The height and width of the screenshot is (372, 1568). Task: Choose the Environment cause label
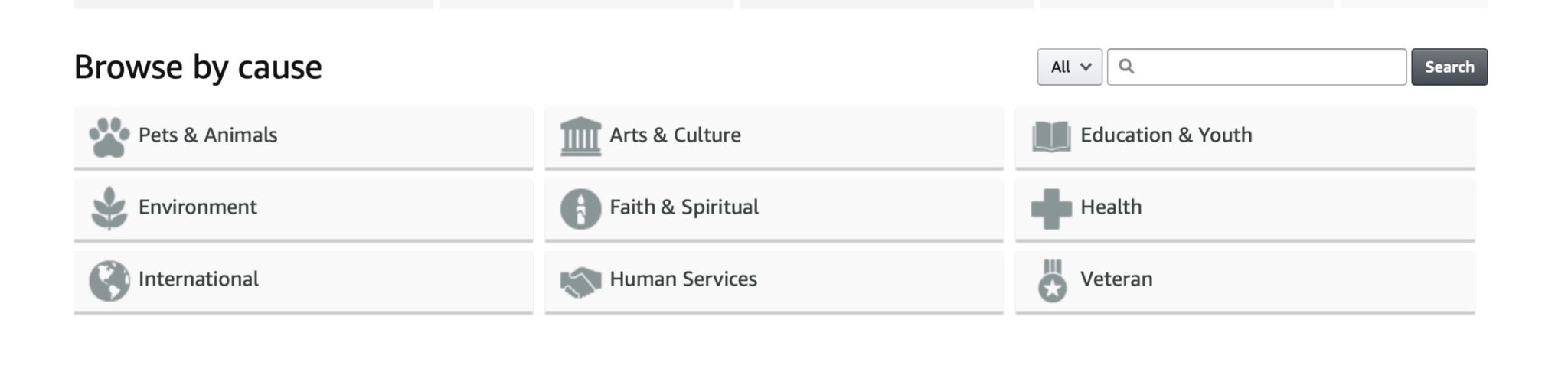point(198,207)
